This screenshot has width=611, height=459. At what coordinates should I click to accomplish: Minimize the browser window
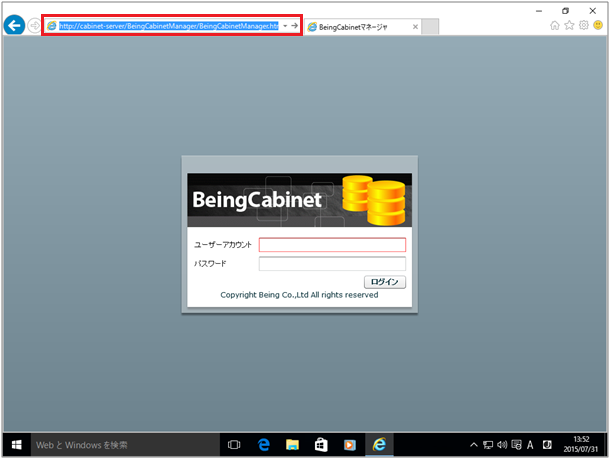coord(539,11)
